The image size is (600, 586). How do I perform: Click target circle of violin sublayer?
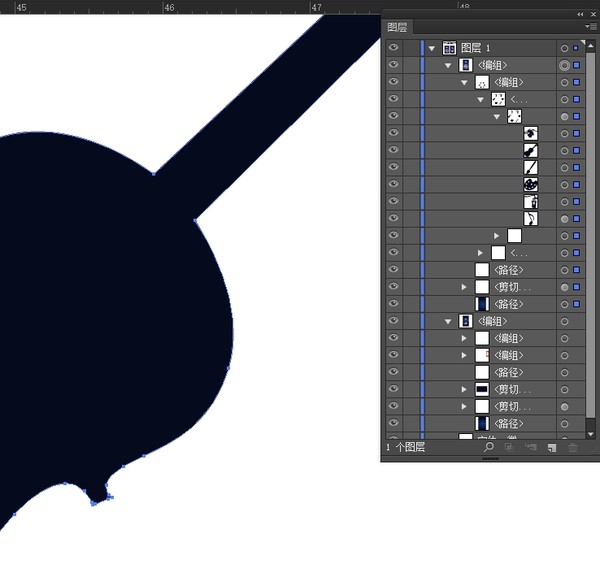click(x=564, y=151)
